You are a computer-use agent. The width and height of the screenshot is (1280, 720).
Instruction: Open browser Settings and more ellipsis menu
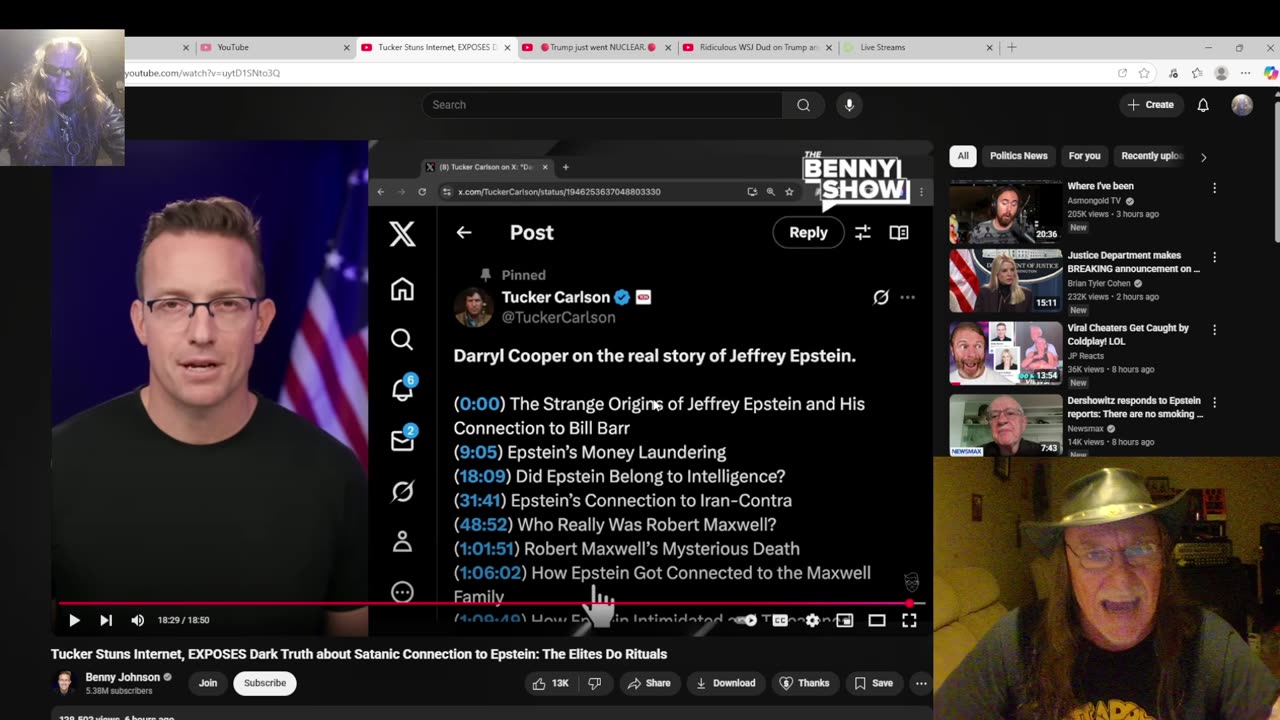[1245, 73]
